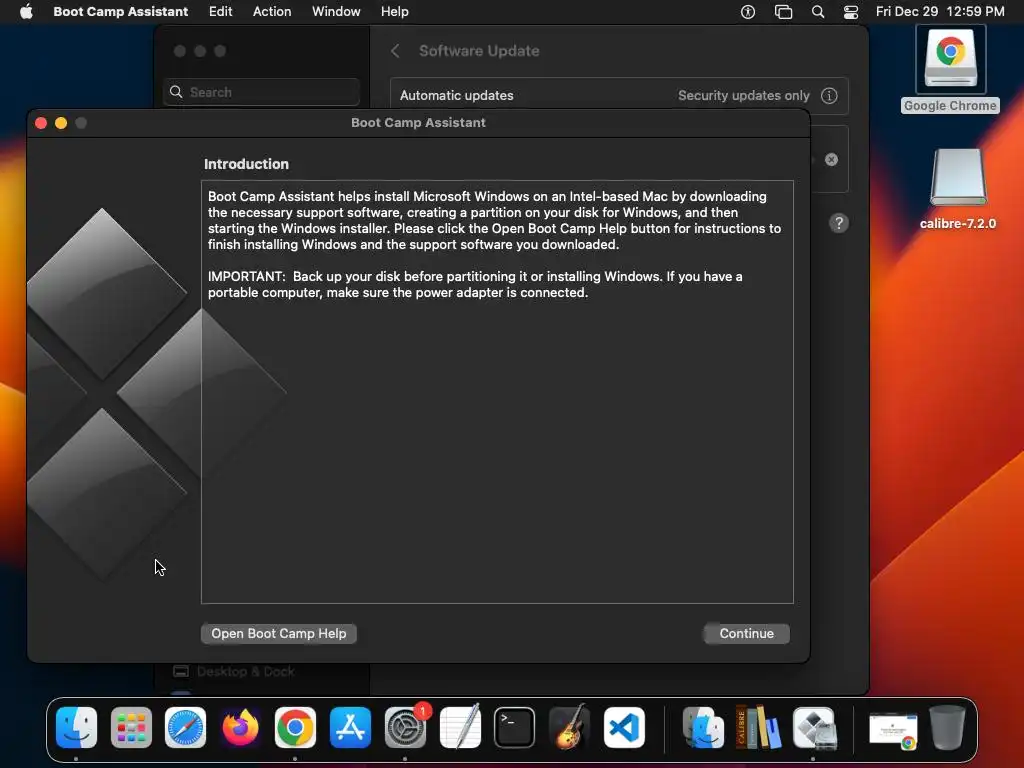
Task: Open the Window menu
Action: (x=336, y=12)
